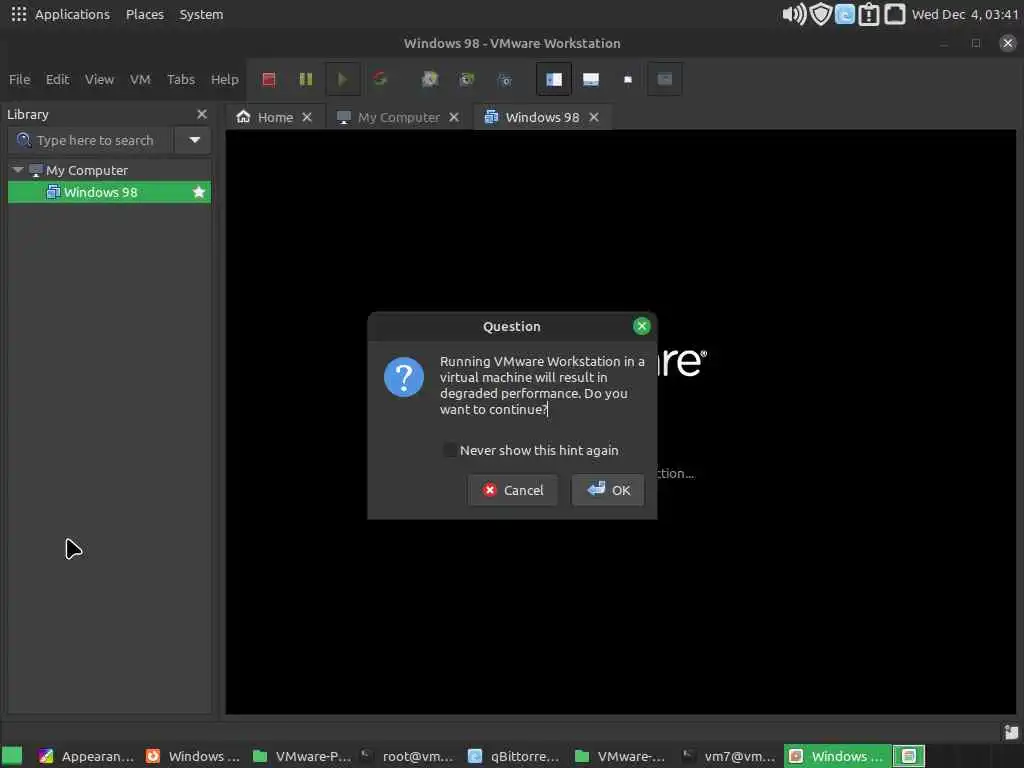Revert to snapshot with the revert icon
The height and width of the screenshot is (768, 1024).
pyautogui.click(x=467, y=79)
